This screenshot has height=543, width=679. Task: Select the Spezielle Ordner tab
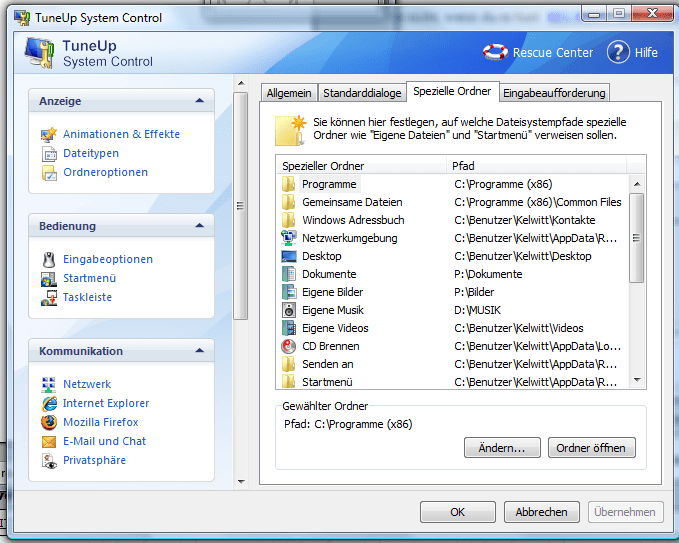[x=452, y=91]
